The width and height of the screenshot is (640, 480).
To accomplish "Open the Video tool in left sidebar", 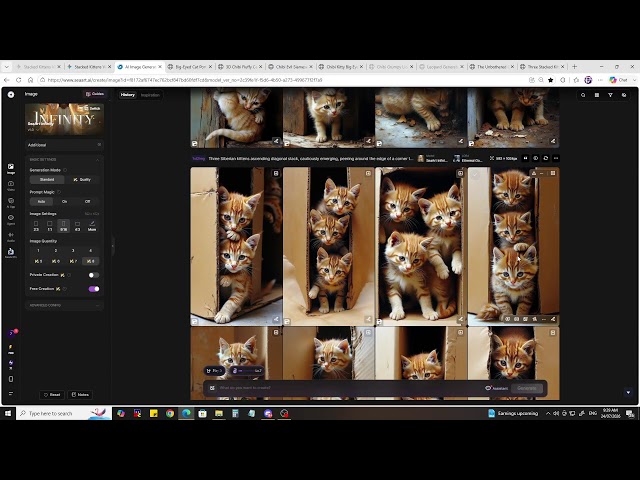I will point(11,185).
